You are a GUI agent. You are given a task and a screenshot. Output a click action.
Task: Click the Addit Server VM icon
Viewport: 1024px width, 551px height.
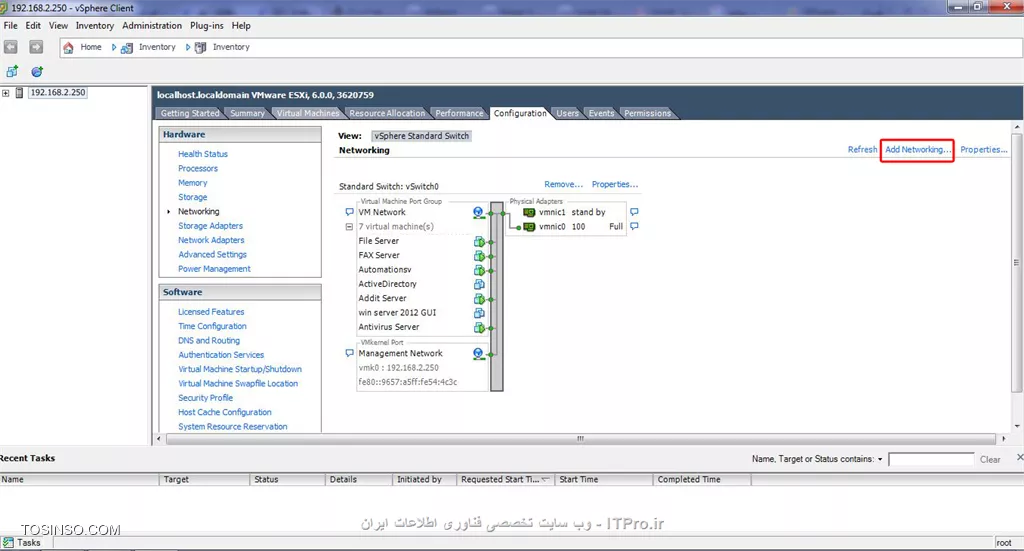pos(479,298)
